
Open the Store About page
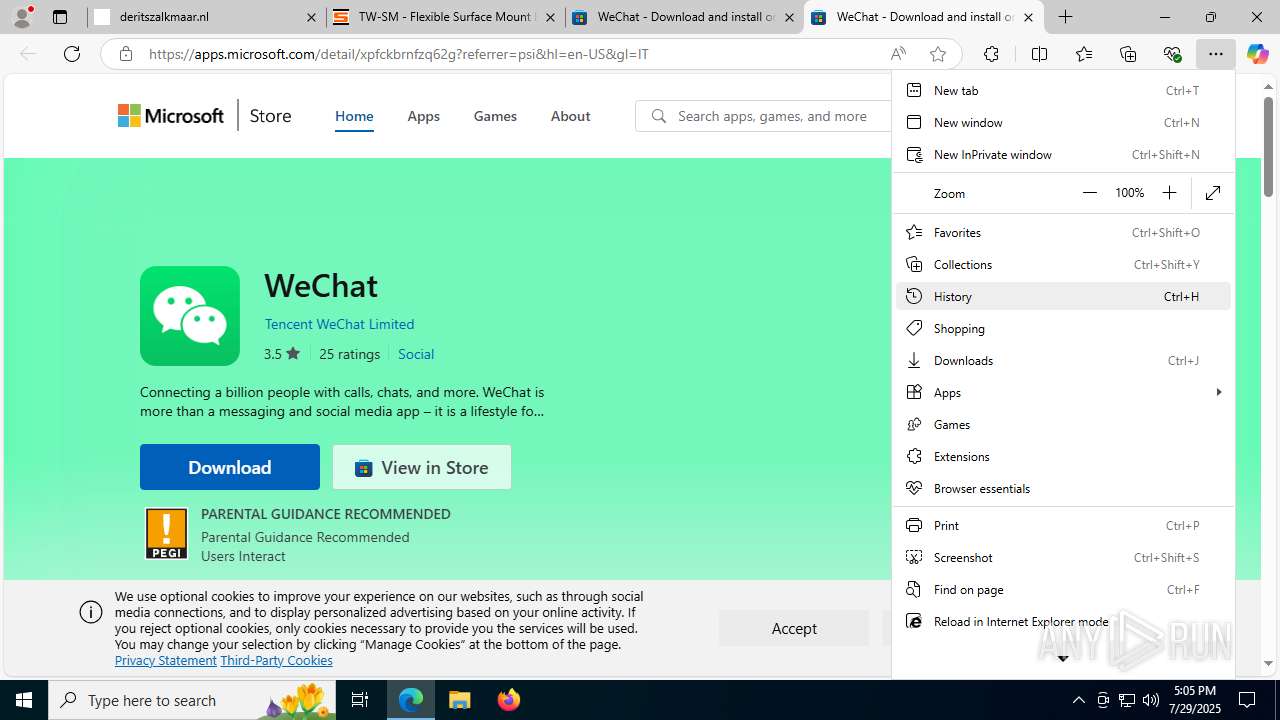pos(570,116)
